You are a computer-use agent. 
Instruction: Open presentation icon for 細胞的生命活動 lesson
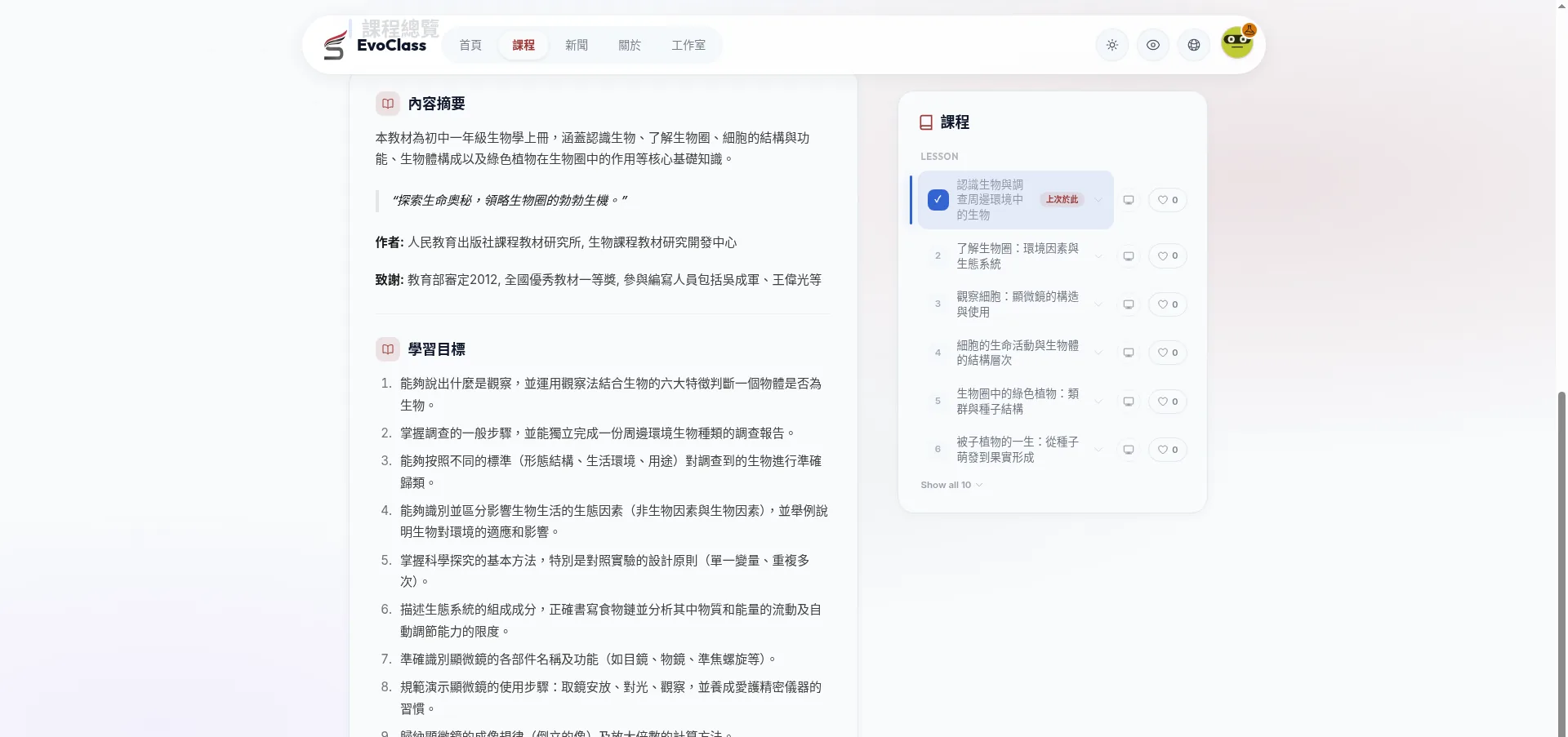(1129, 353)
